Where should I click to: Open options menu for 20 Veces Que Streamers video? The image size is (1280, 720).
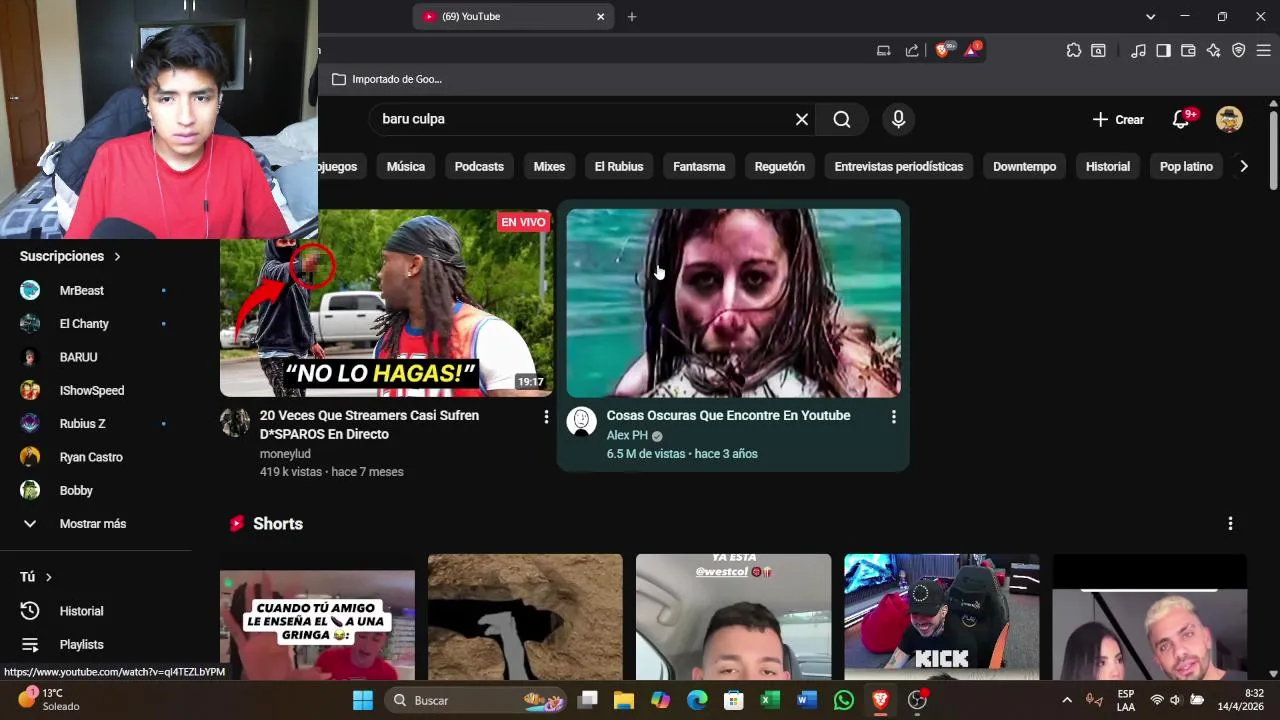click(546, 416)
